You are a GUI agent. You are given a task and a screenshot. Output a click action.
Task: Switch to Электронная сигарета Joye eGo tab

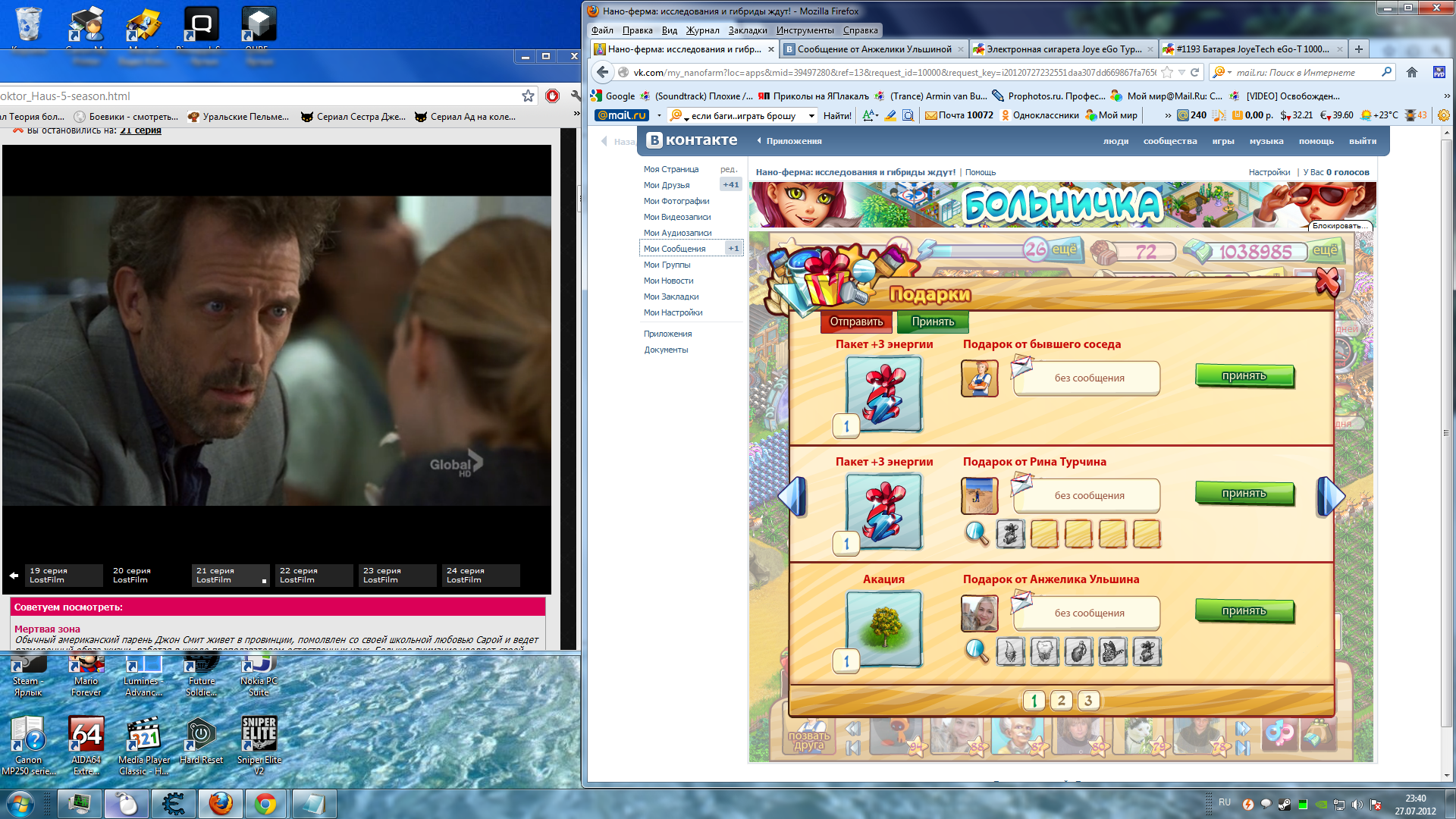[x=1064, y=49]
